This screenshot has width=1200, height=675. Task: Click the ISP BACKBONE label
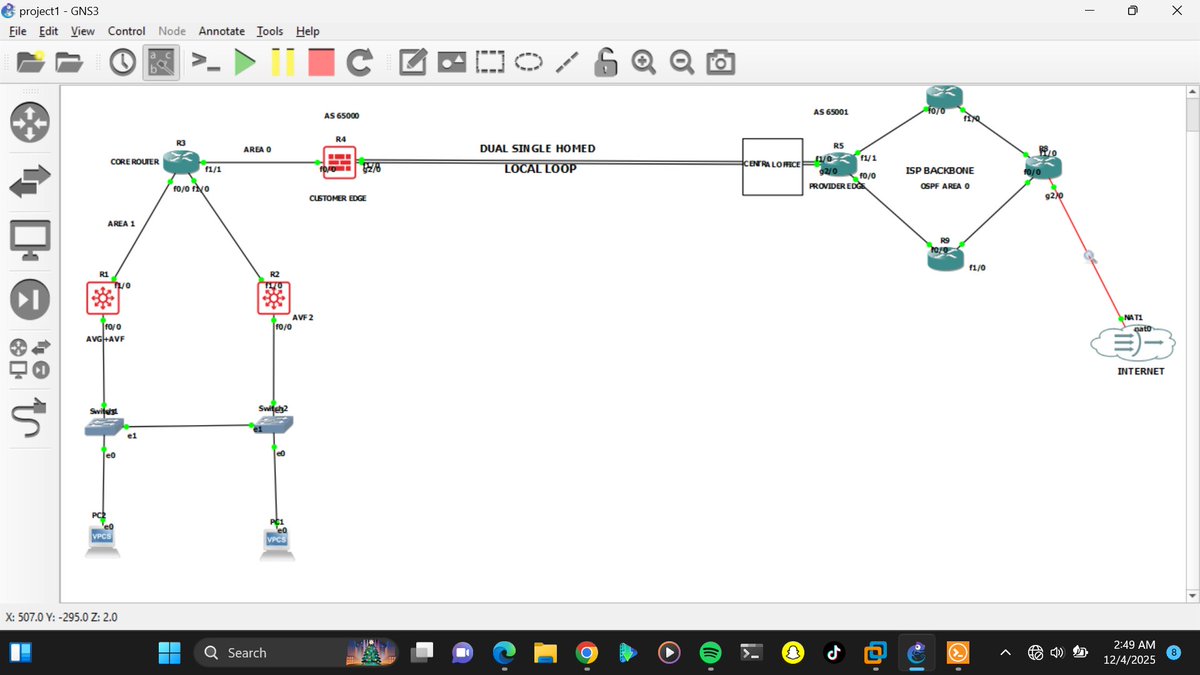938,171
